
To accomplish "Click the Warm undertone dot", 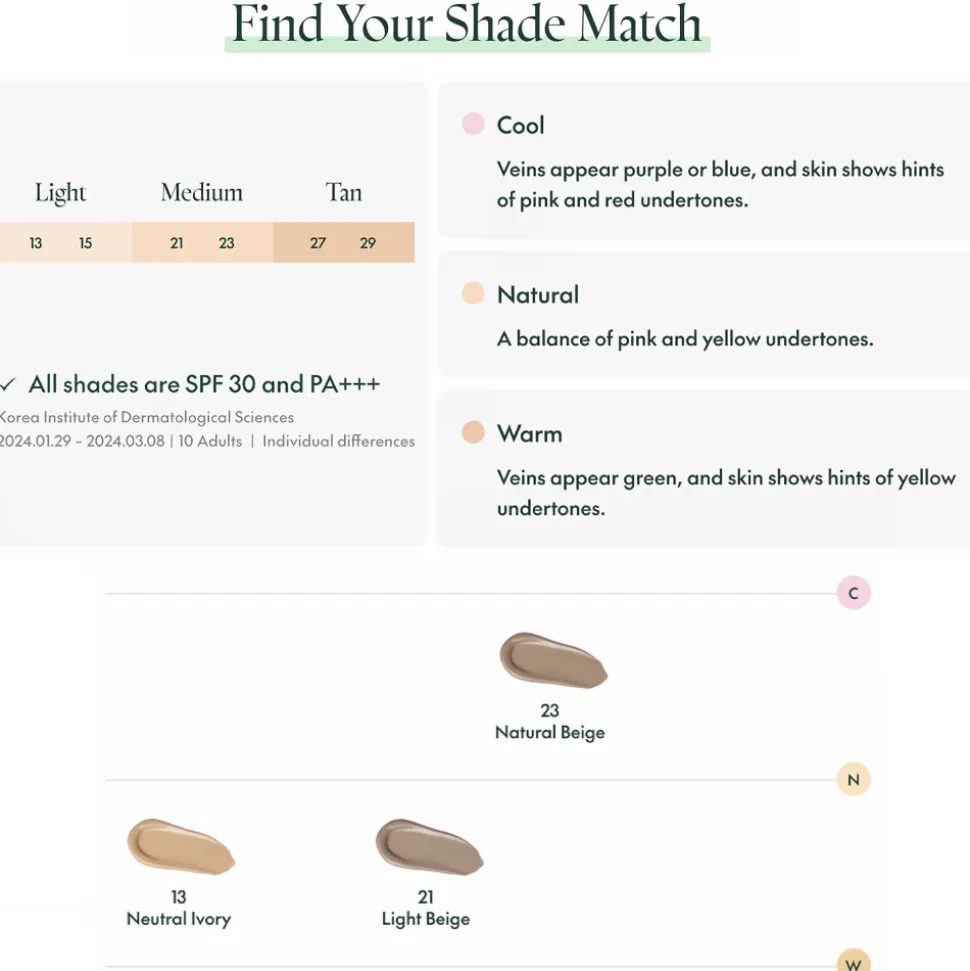I will (x=473, y=432).
